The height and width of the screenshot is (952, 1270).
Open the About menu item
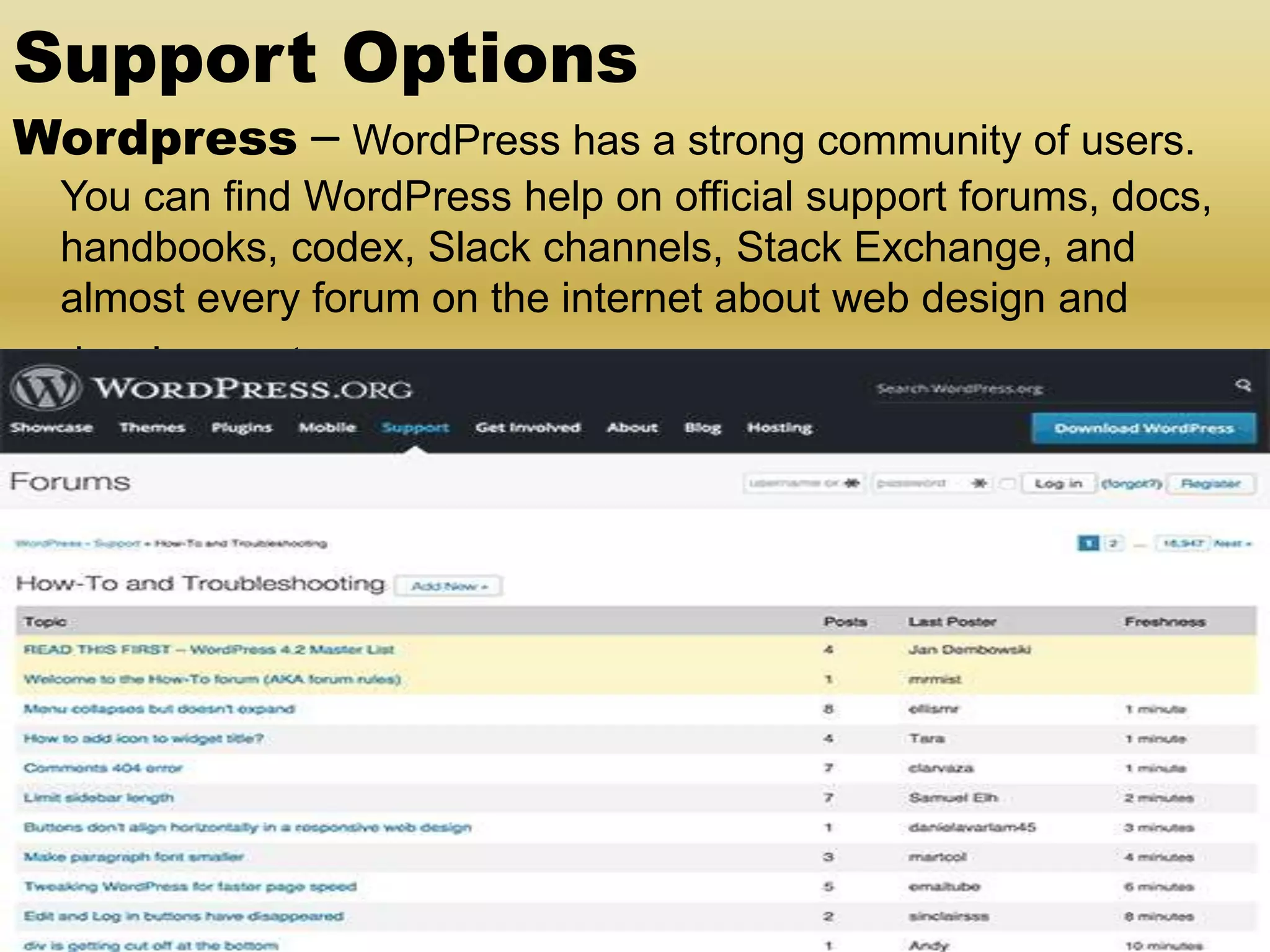click(633, 428)
